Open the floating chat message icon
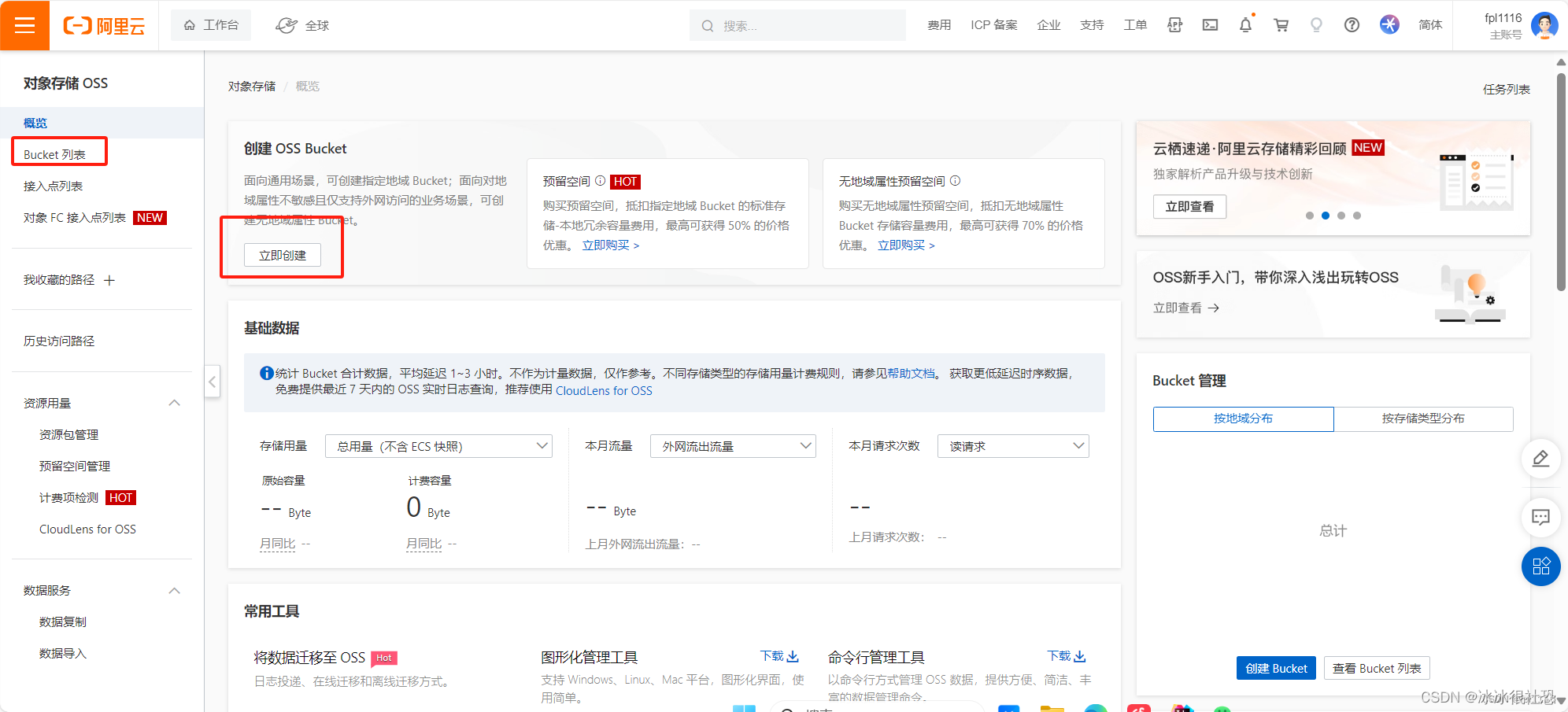 pos(1540,517)
